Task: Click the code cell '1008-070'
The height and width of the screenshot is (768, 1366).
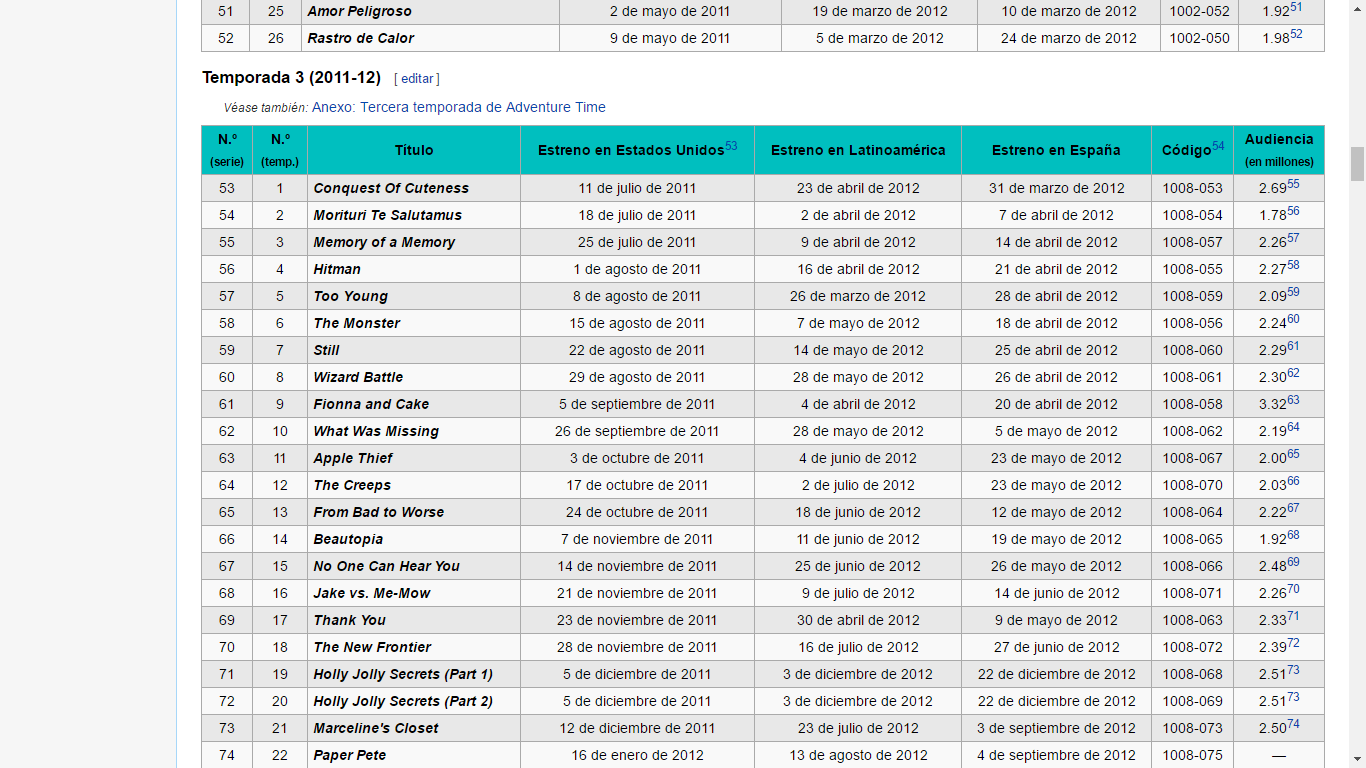Action: [x=1192, y=485]
